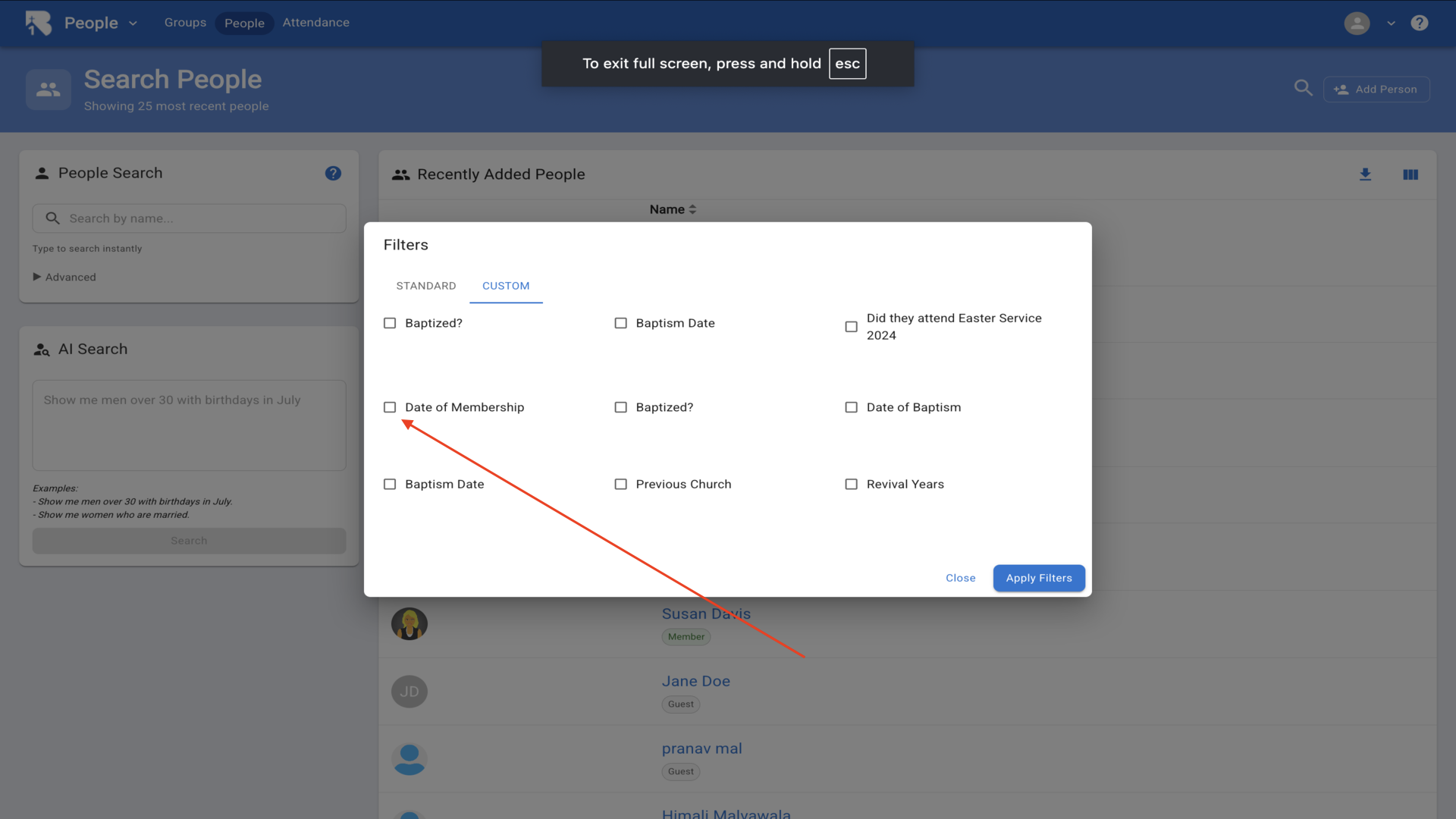Expand the account menu chevron
Screen dimensions: 1456x819
point(1391,24)
